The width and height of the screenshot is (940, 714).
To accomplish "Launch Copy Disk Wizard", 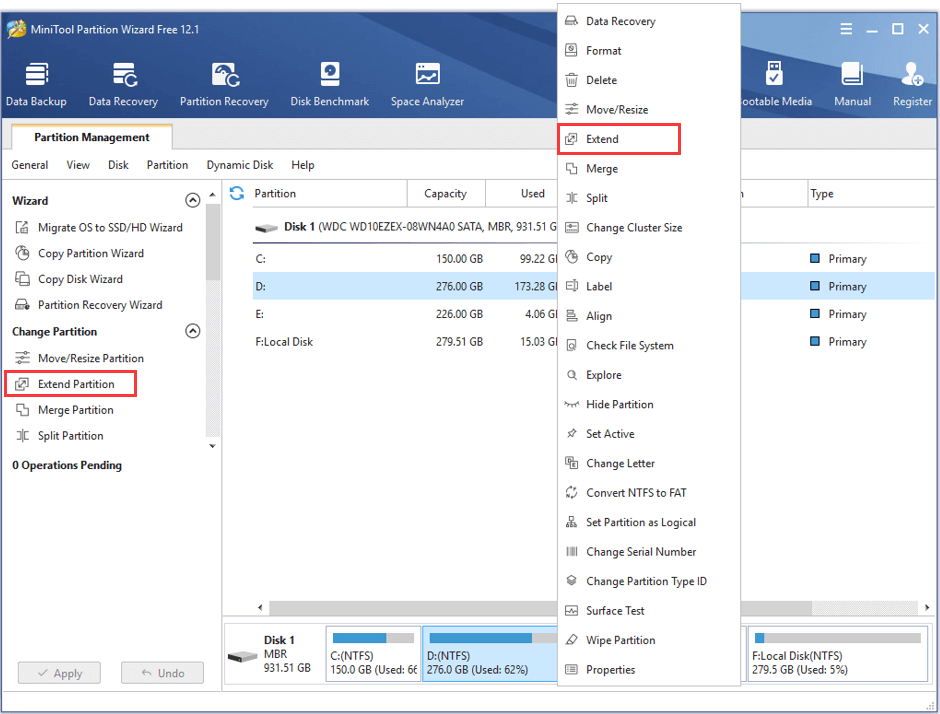I will click(x=68, y=279).
